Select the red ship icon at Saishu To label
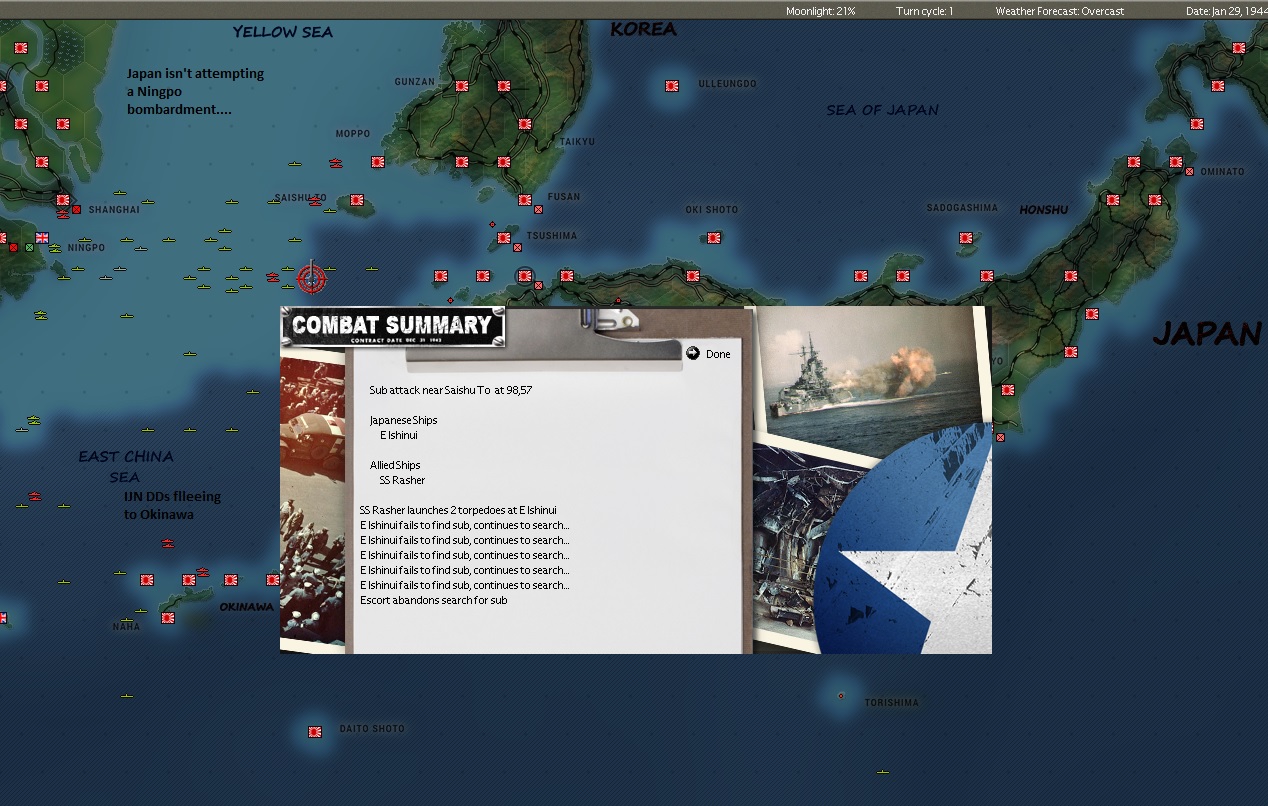Viewport: 1268px width, 806px height. point(316,201)
